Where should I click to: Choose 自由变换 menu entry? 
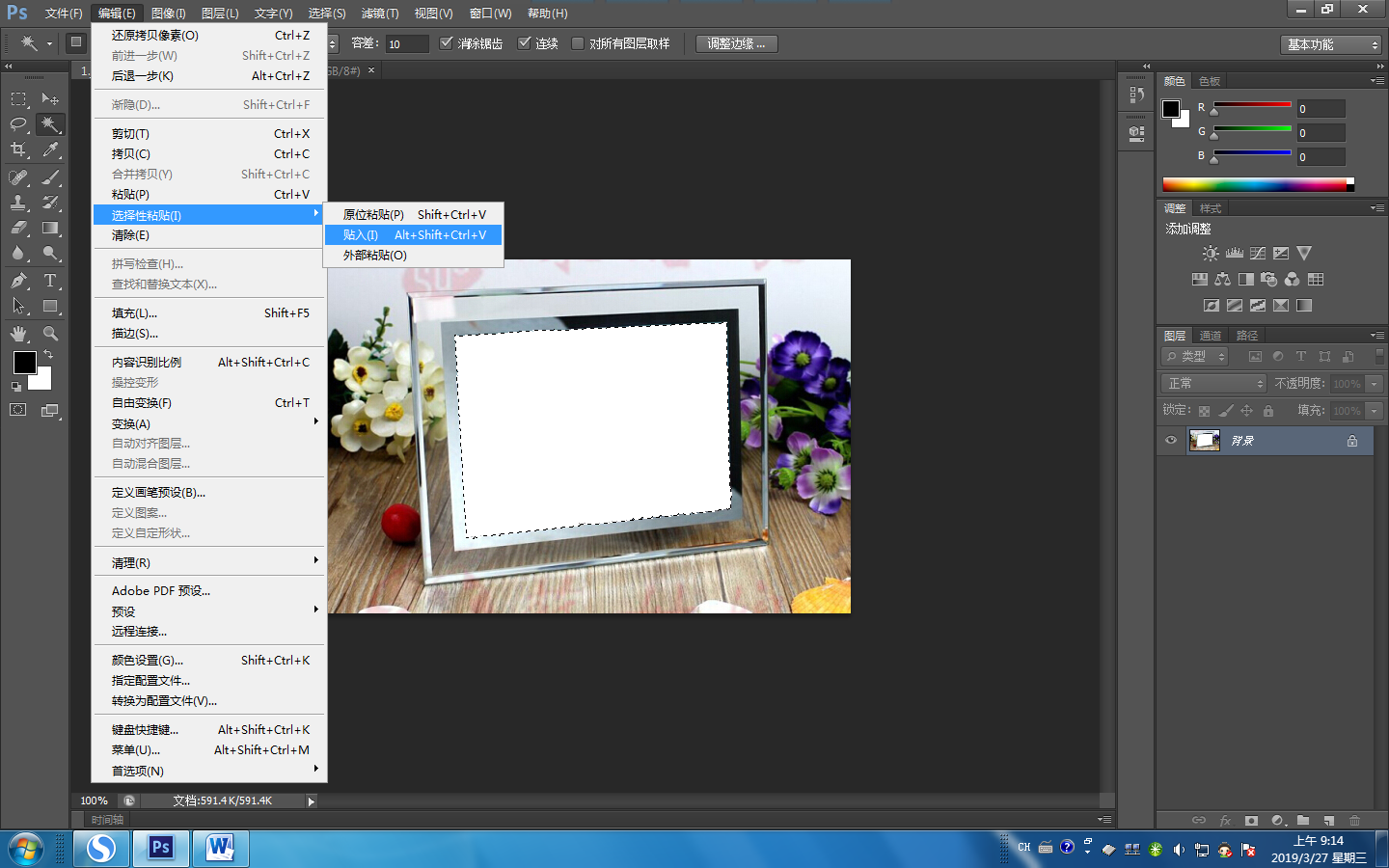(209, 403)
